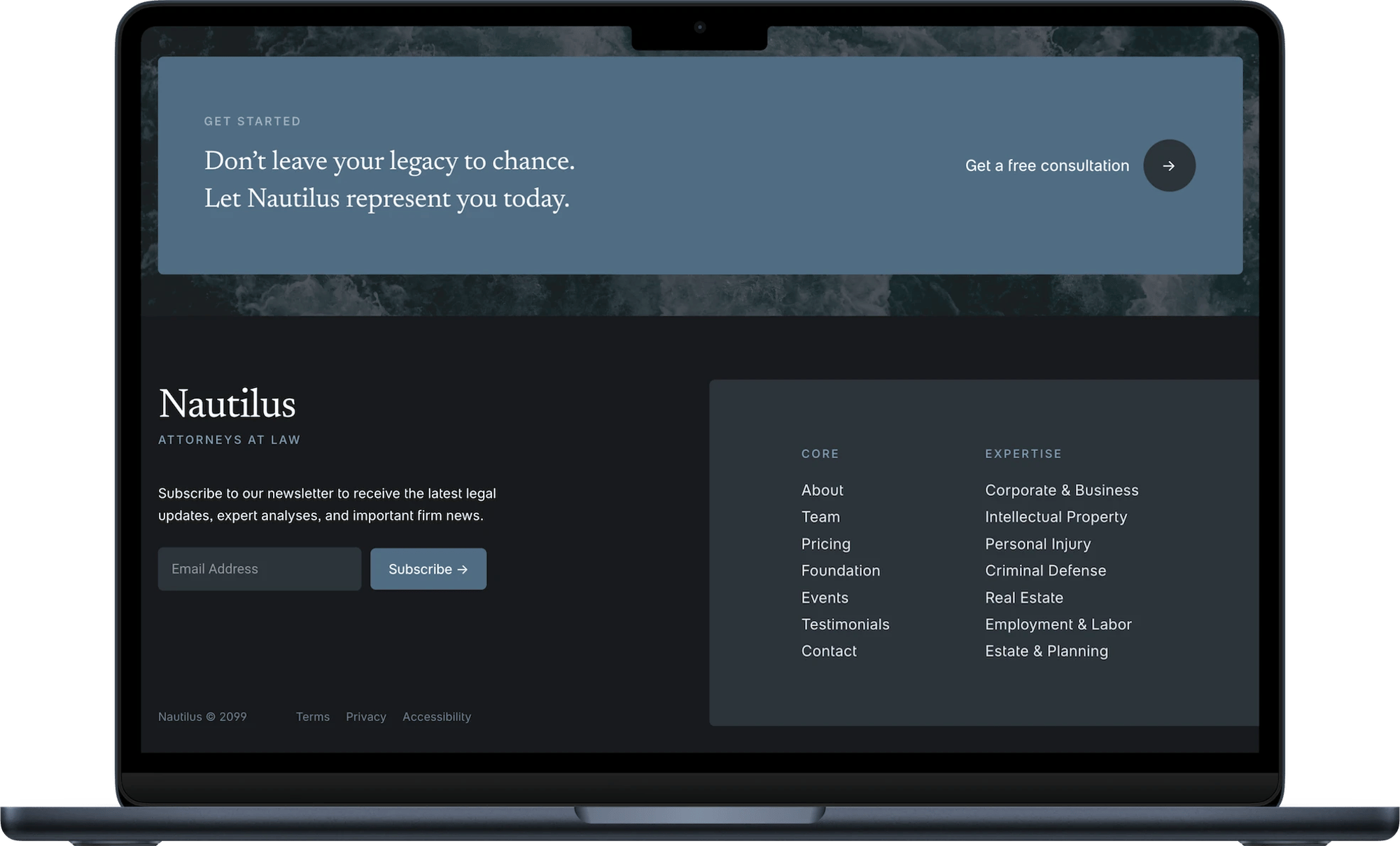Click the Nautilus © 2099 copyright text

coord(202,716)
